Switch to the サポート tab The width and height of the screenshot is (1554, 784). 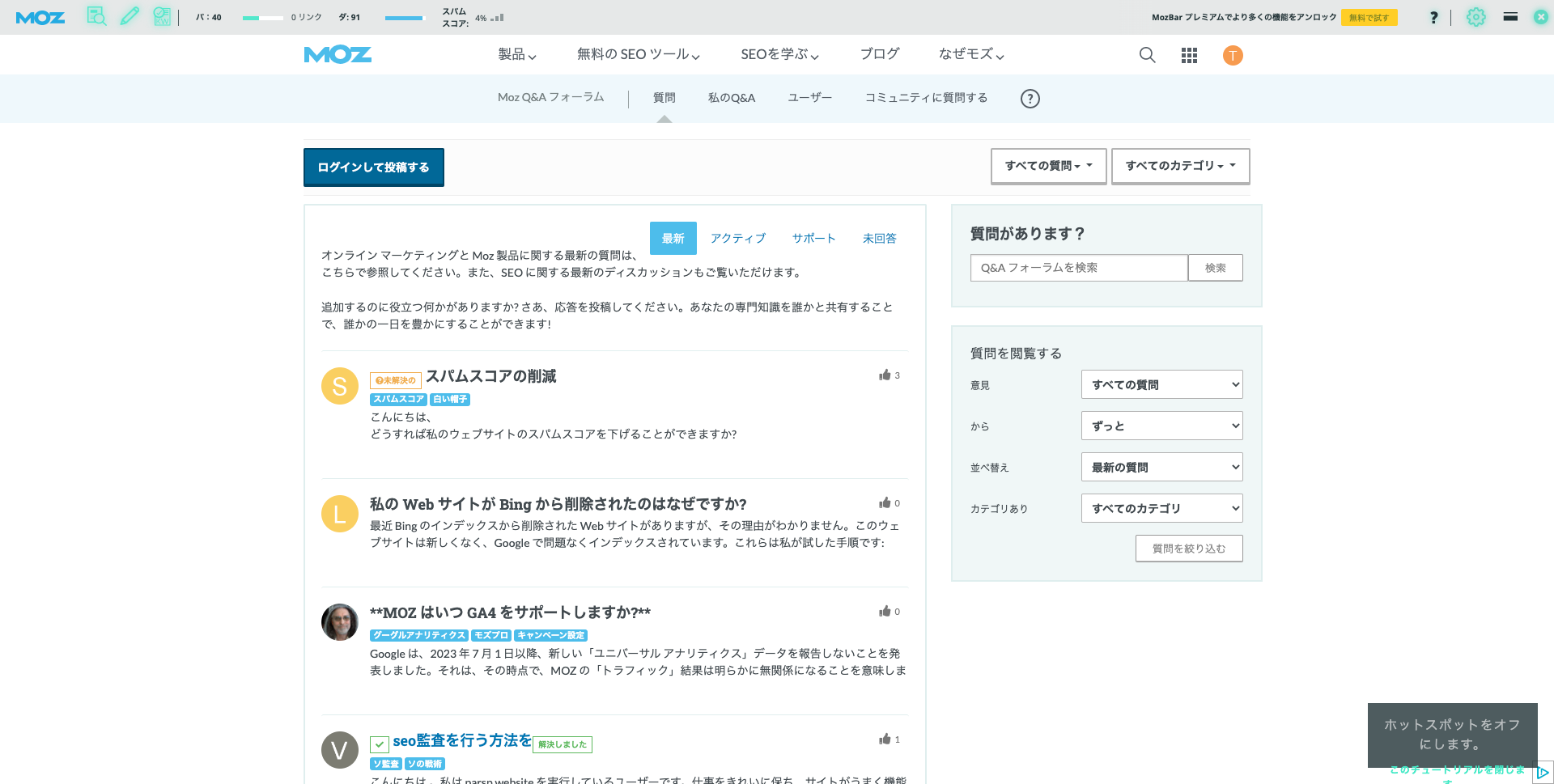tap(813, 239)
